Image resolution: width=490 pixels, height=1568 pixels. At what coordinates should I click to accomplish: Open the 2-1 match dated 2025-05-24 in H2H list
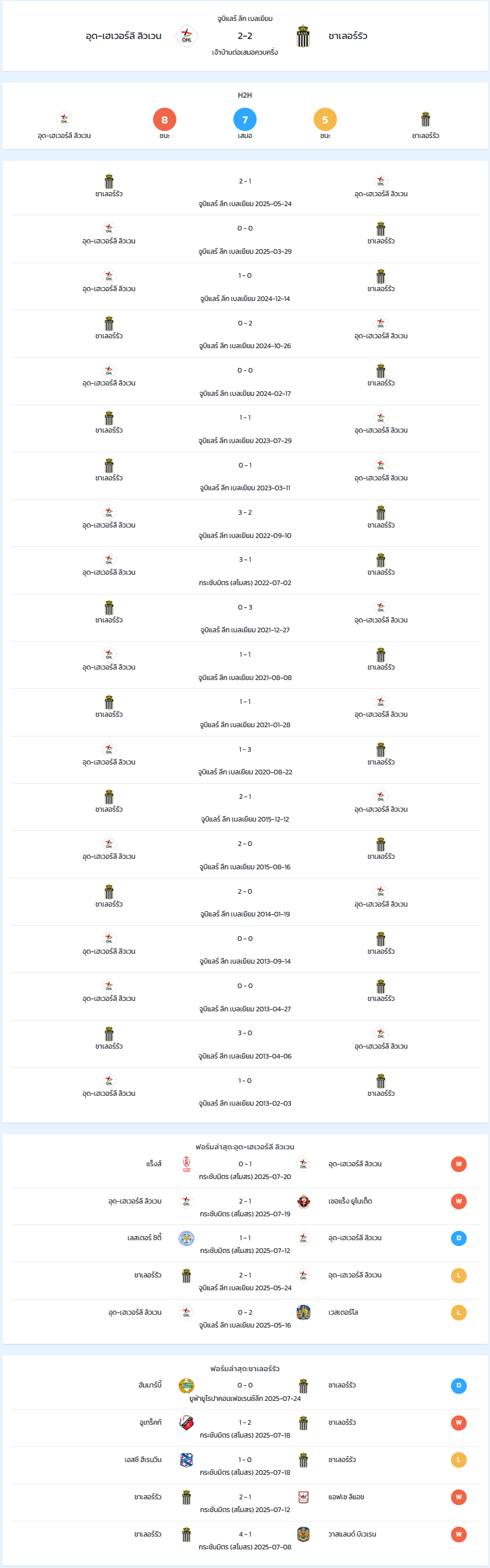244,192
